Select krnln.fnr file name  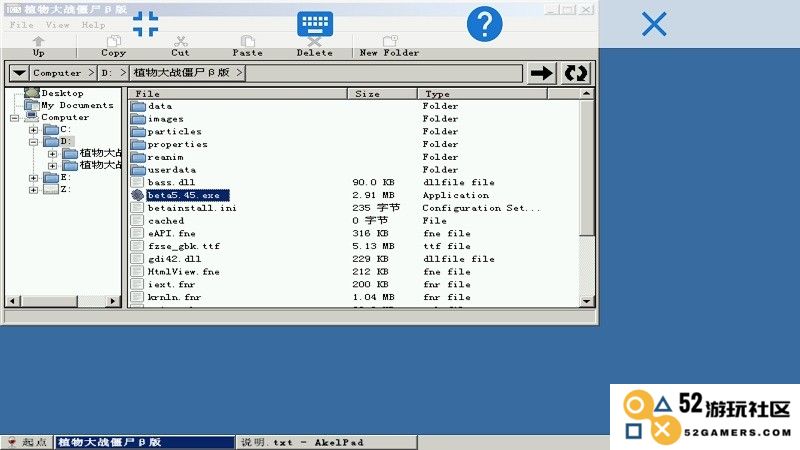coord(174,297)
